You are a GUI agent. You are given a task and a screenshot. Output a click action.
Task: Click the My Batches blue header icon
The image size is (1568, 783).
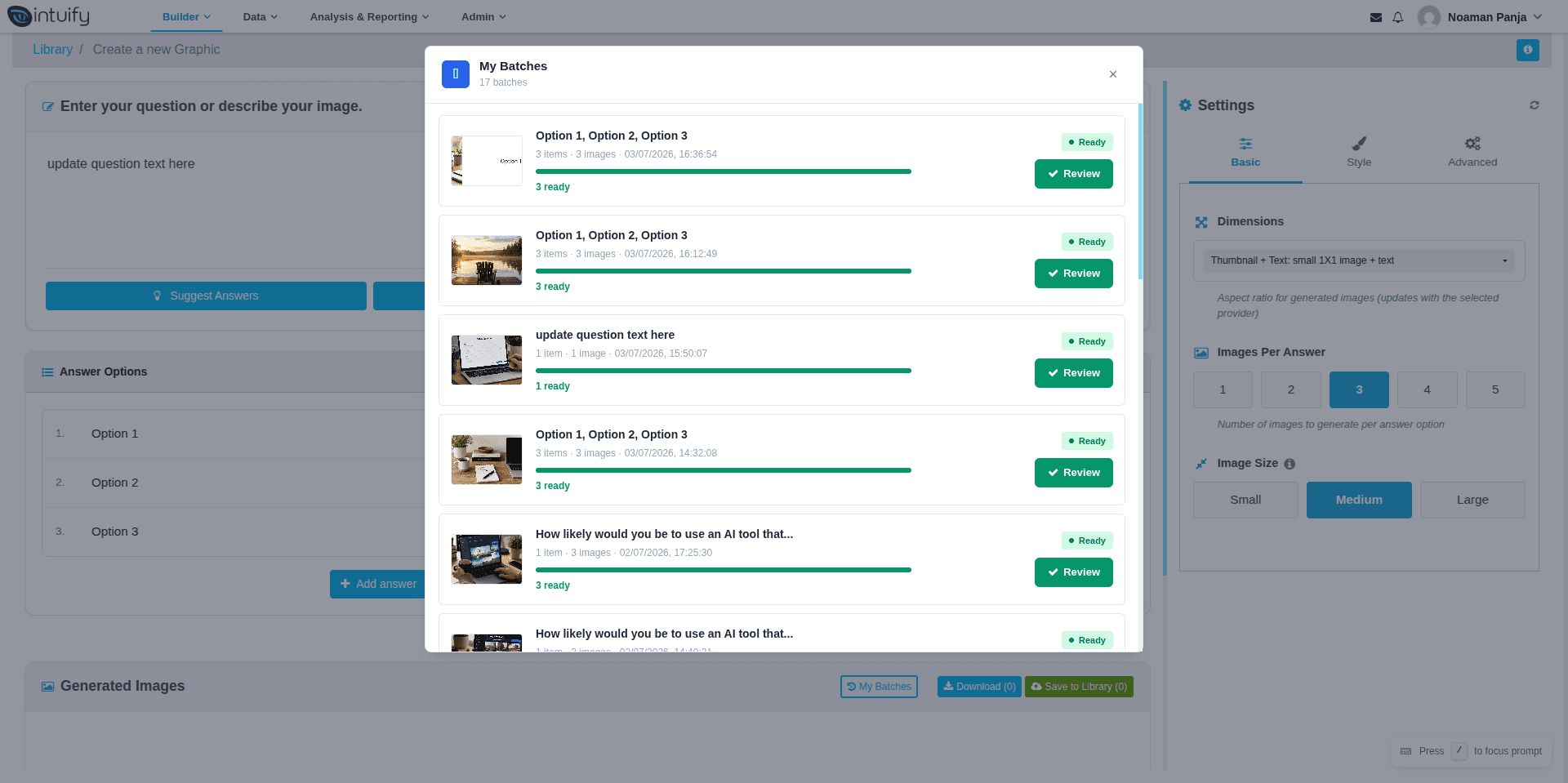(456, 73)
